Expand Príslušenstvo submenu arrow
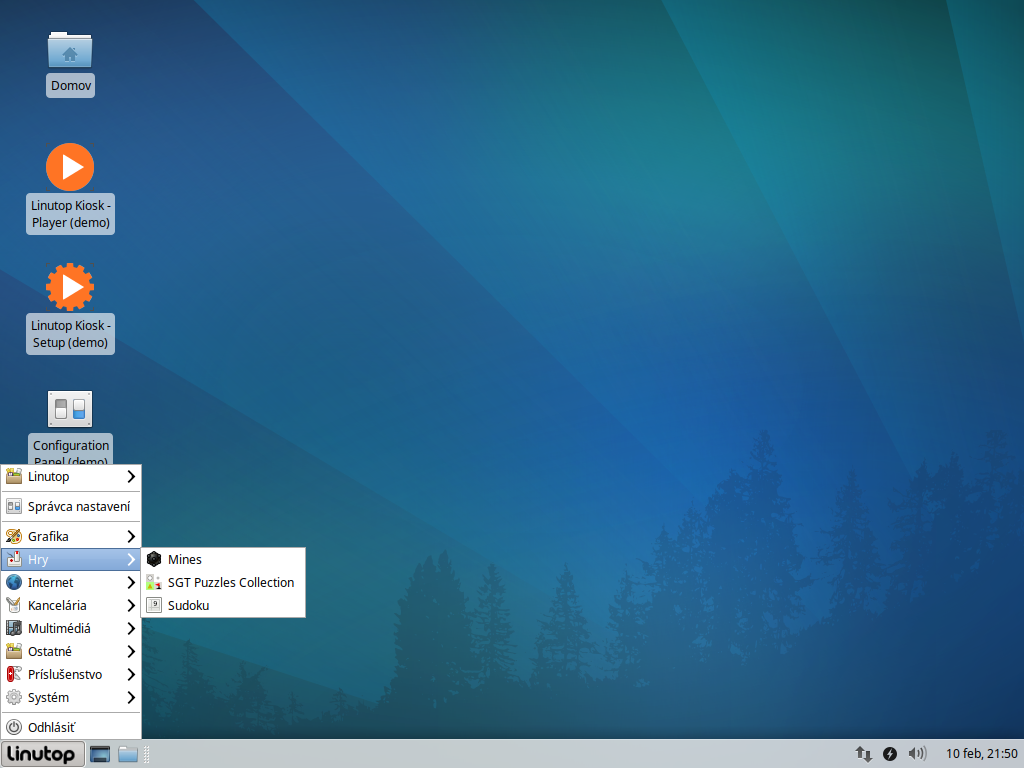The height and width of the screenshot is (768, 1024). tap(131, 674)
